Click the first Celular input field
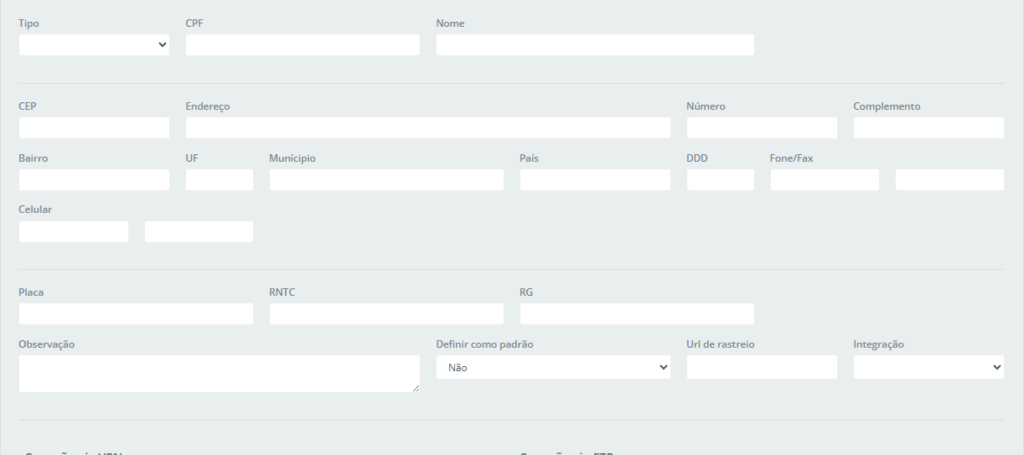Viewport: 1024px width, 455px height. [73, 232]
